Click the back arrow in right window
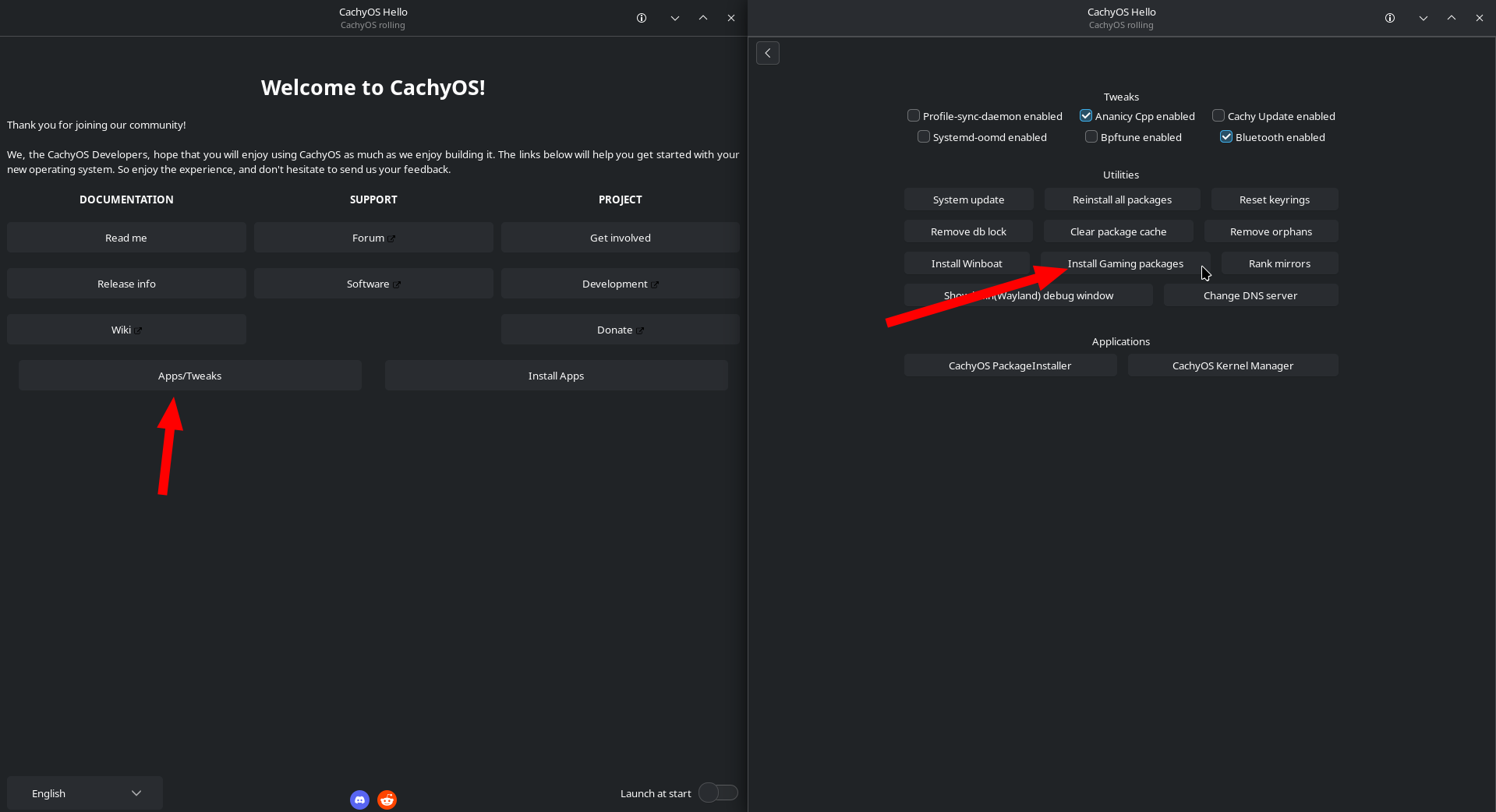This screenshot has width=1496, height=812. point(767,53)
